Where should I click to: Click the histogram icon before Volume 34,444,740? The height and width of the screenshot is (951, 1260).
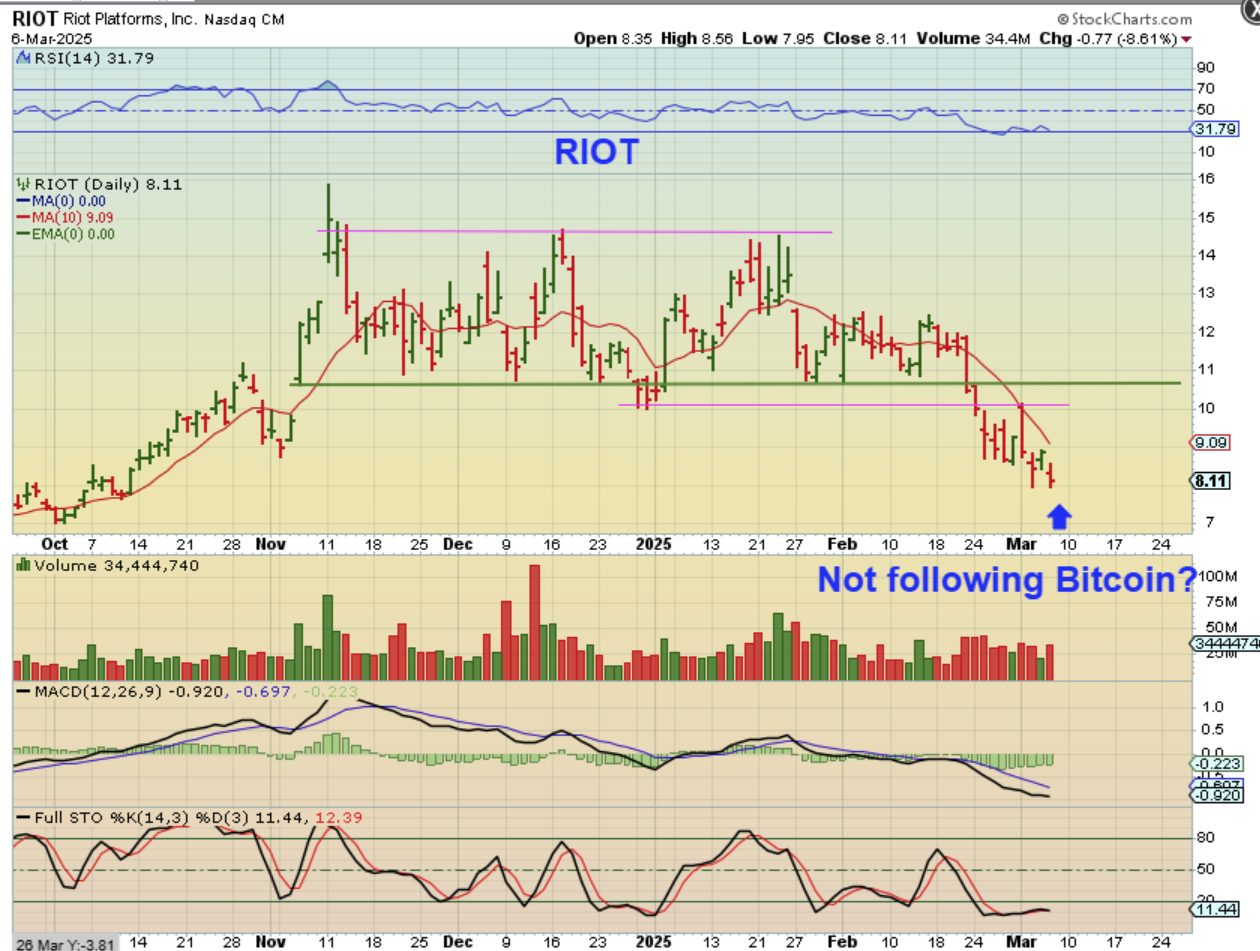click(x=22, y=565)
